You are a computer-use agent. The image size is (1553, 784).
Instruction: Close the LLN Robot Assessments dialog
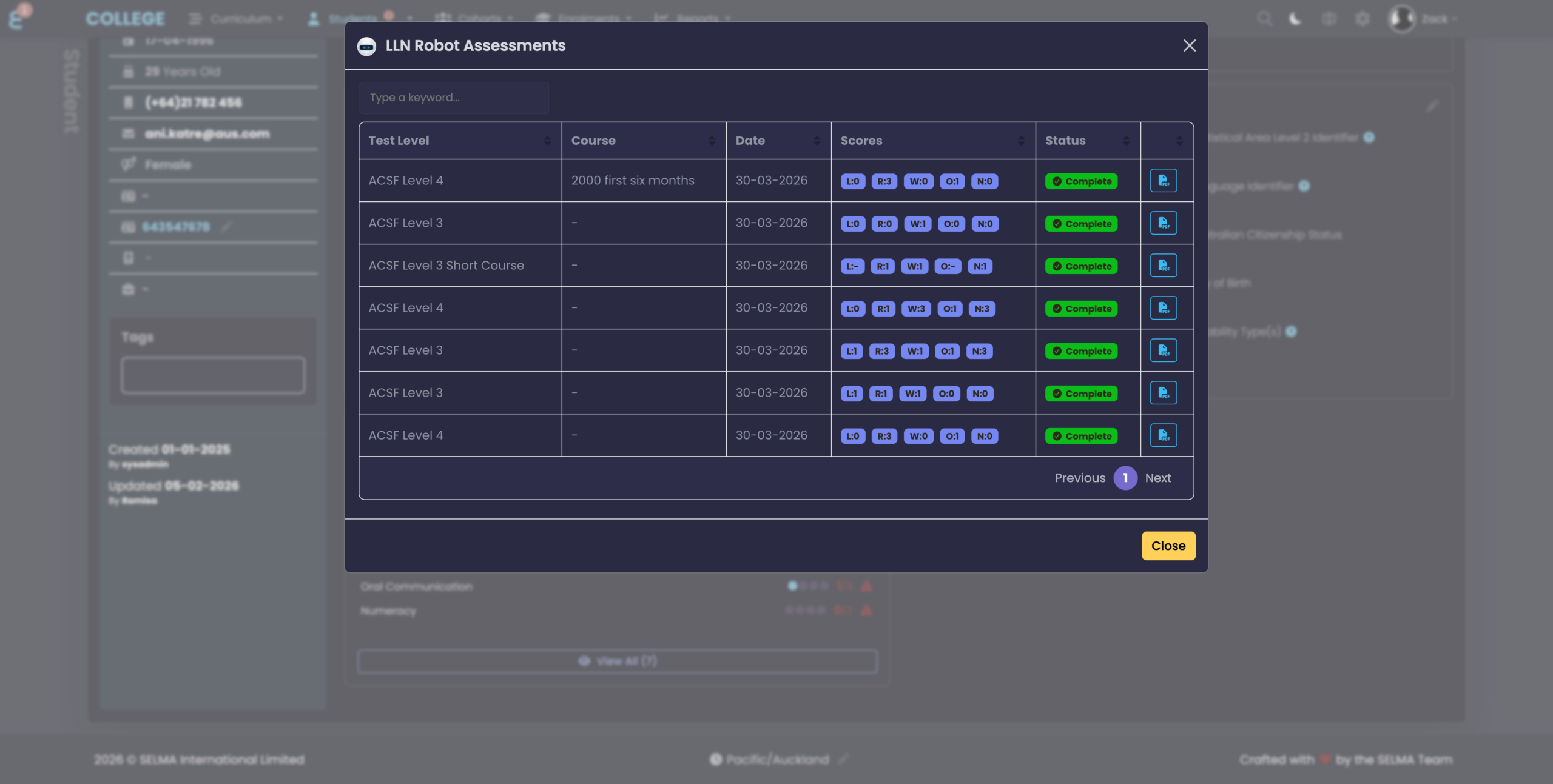click(1189, 45)
